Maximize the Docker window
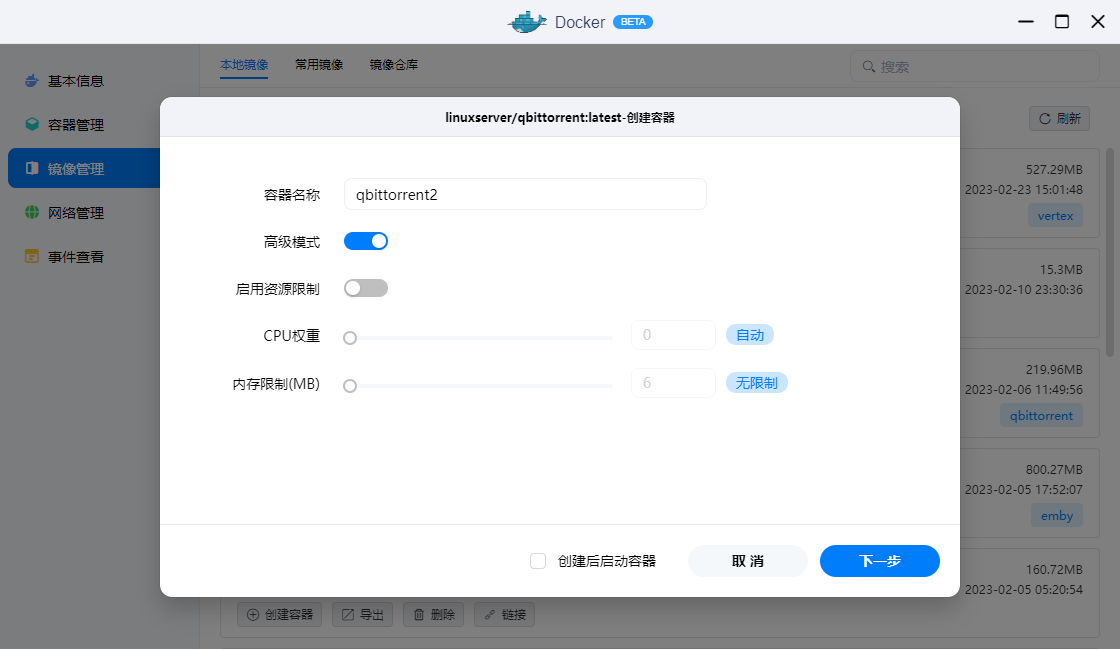This screenshot has height=650, width=1120. click(x=1062, y=21)
